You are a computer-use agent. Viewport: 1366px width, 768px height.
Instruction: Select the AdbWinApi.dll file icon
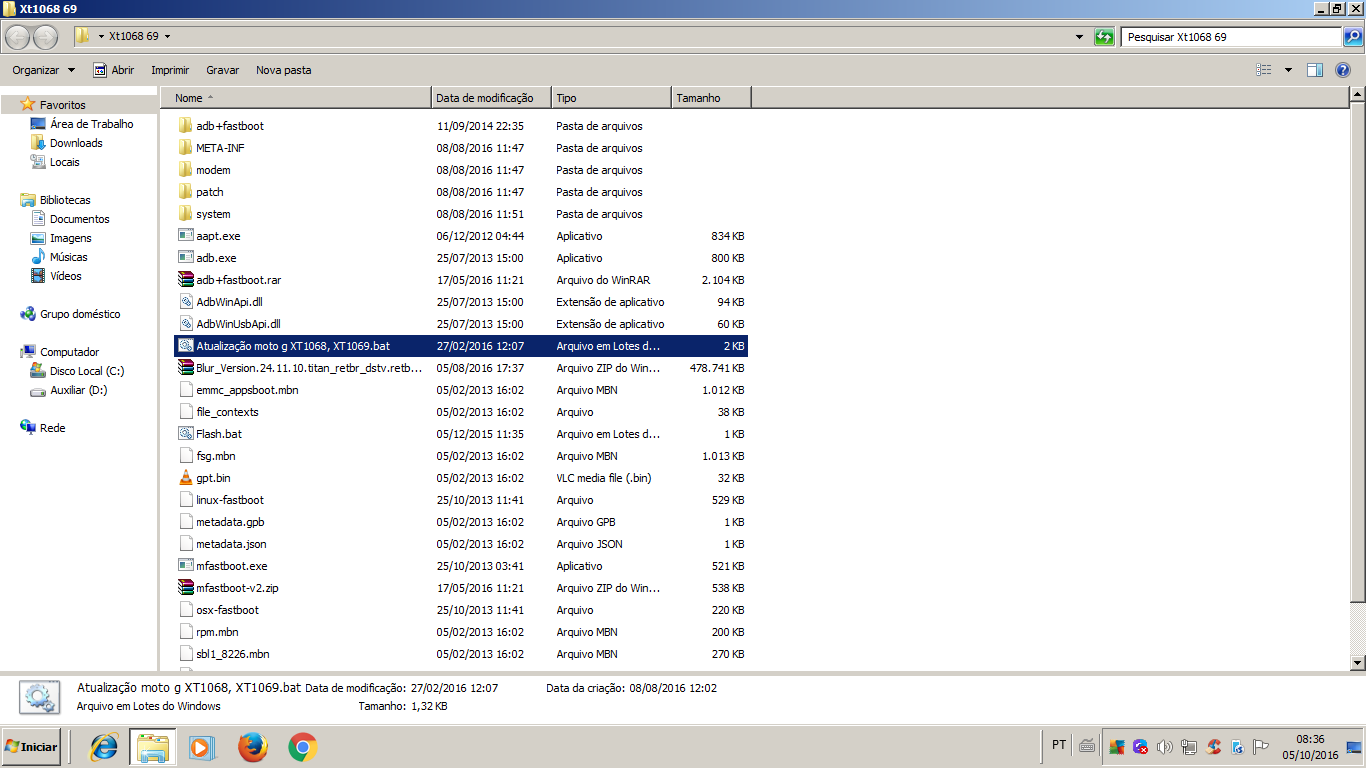click(185, 302)
